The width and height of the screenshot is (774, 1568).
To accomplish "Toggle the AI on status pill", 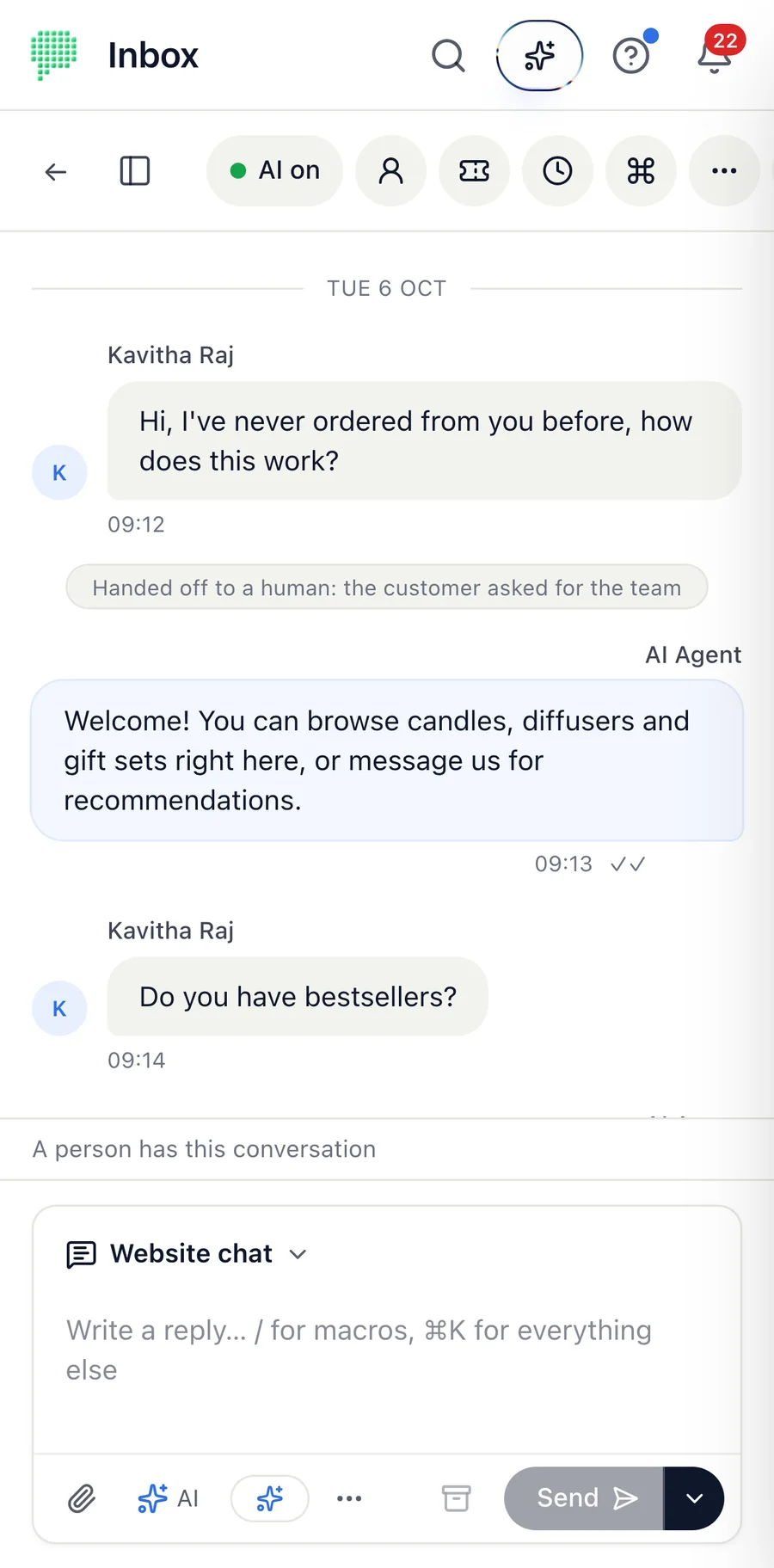I will click(274, 171).
